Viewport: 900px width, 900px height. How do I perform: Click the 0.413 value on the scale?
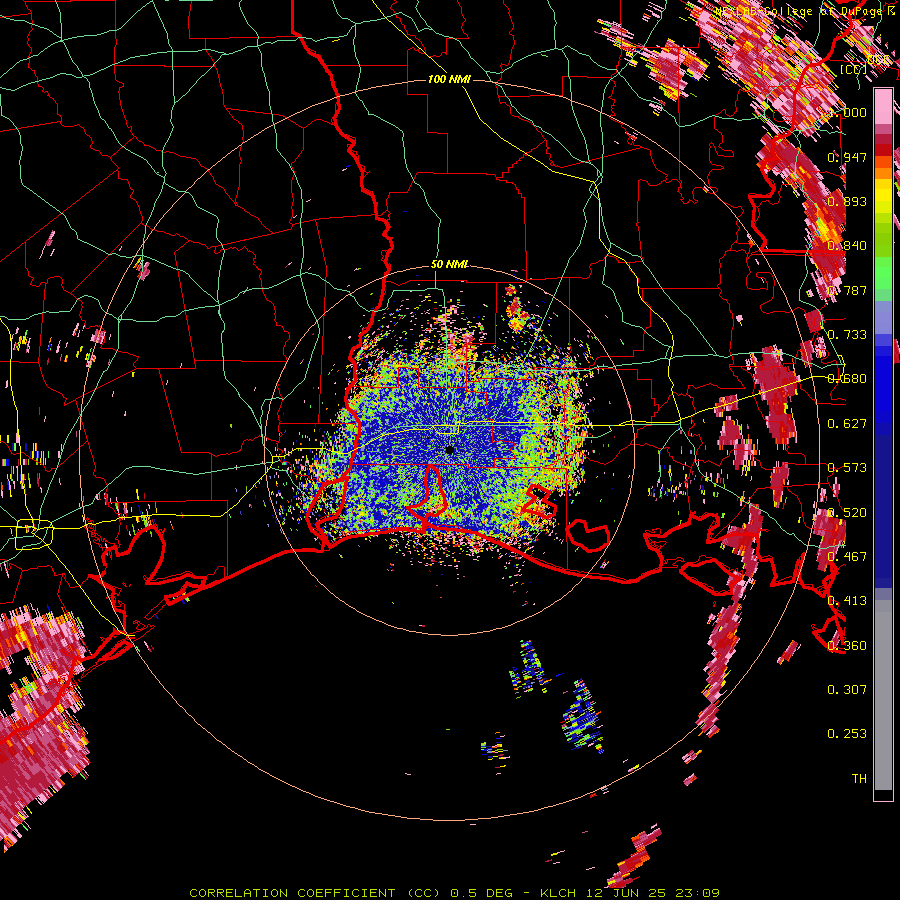(847, 601)
